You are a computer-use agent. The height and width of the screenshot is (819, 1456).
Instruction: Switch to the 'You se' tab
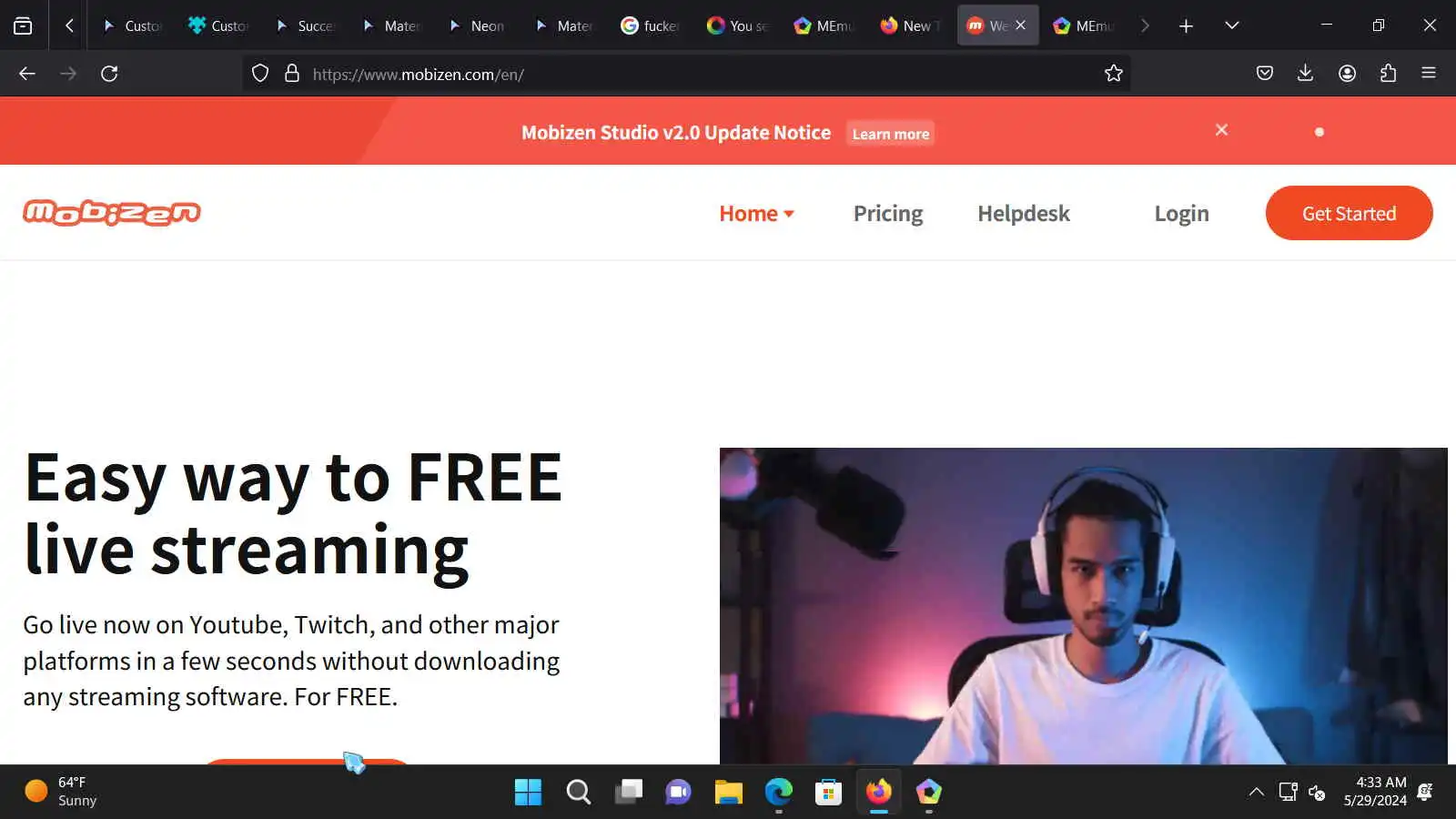coord(738,25)
